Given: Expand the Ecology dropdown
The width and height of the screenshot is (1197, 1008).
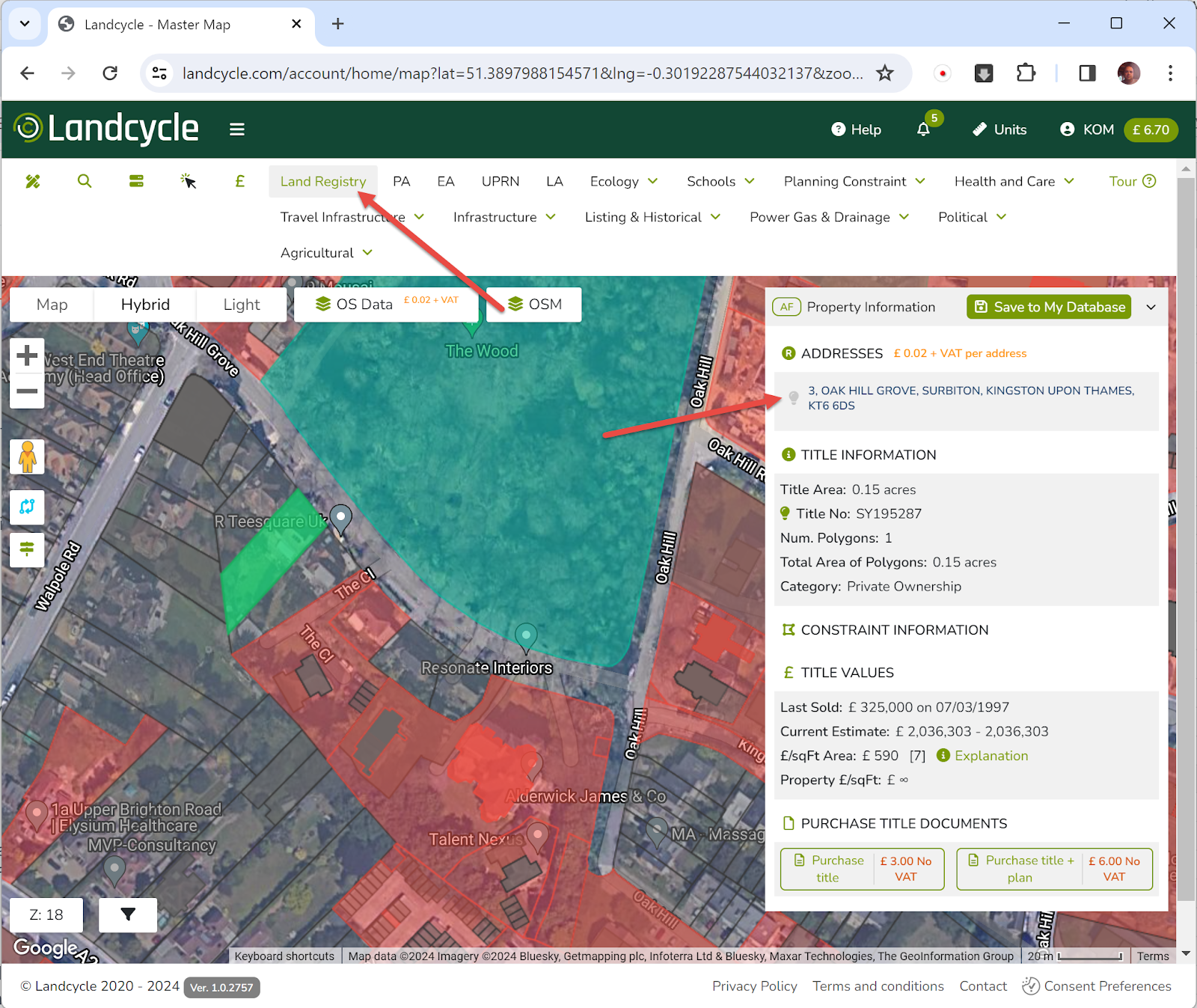Looking at the screenshot, I should pos(624,181).
